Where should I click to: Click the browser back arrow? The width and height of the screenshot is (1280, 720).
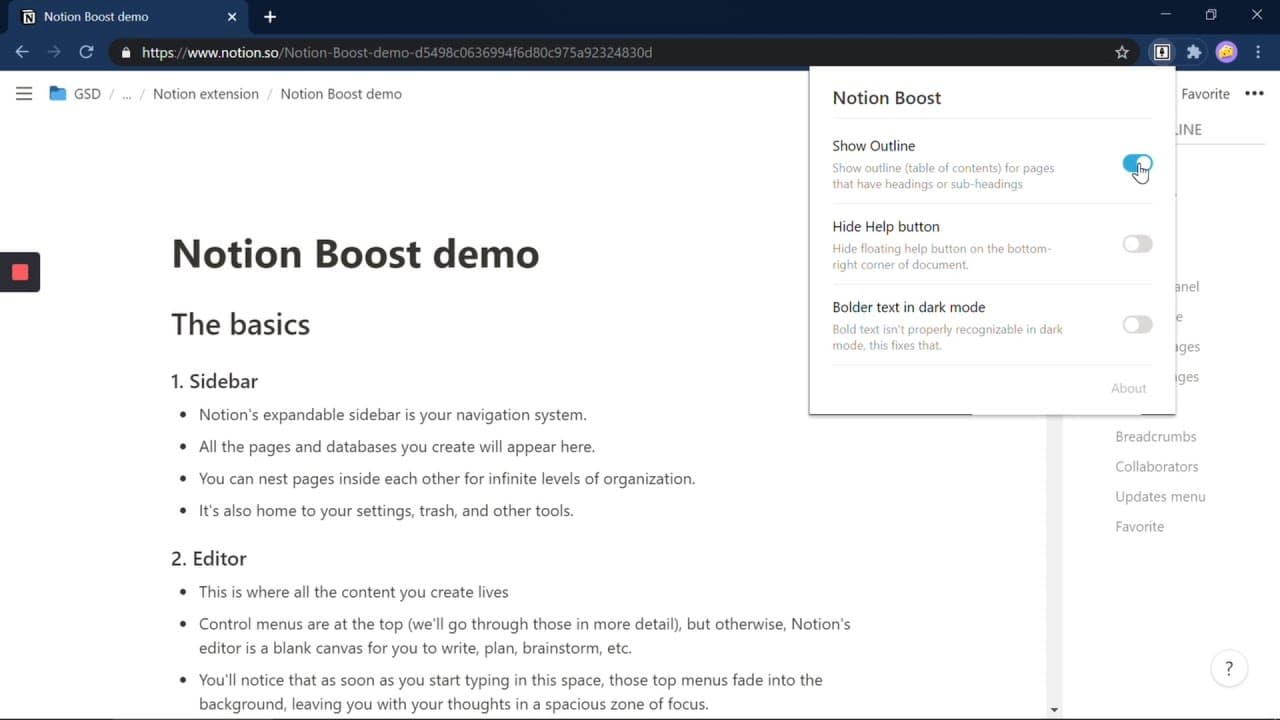tap(22, 52)
